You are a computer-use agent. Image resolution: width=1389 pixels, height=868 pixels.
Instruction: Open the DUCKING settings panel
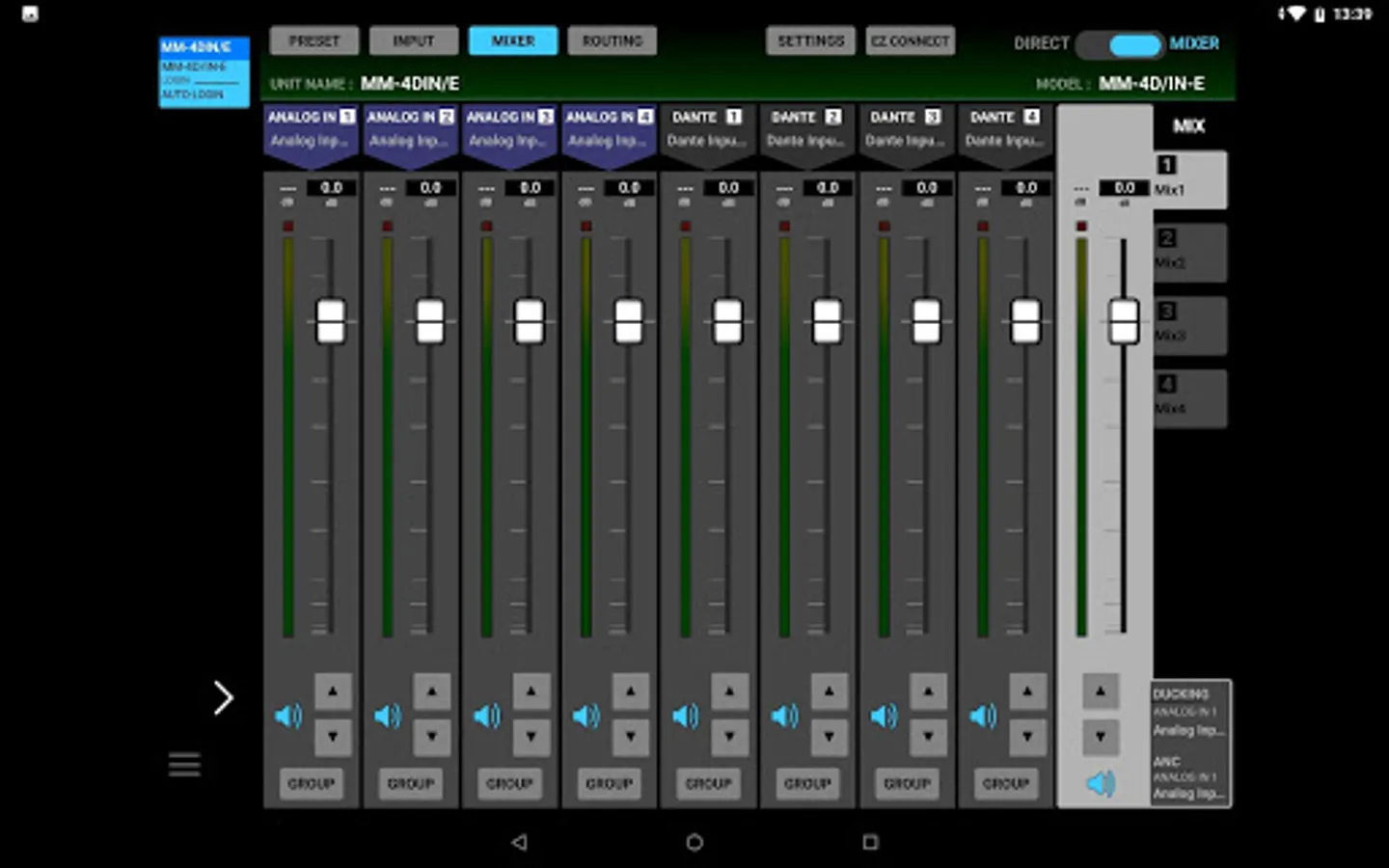(1190, 712)
